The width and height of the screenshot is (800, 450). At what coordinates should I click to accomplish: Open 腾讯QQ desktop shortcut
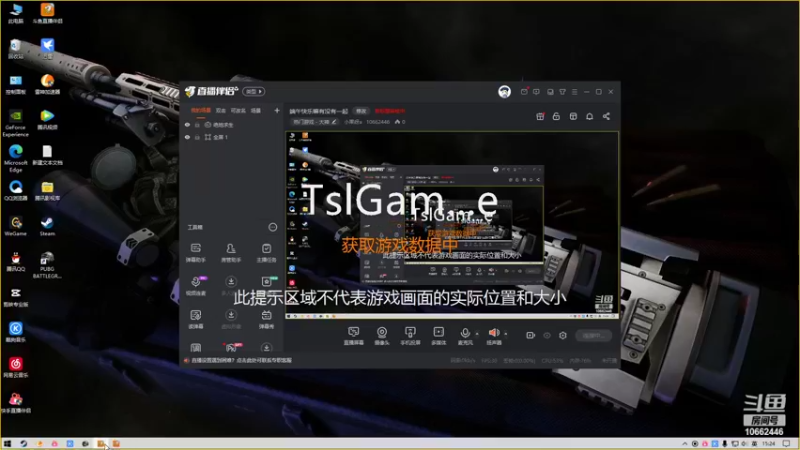click(x=15, y=262)
